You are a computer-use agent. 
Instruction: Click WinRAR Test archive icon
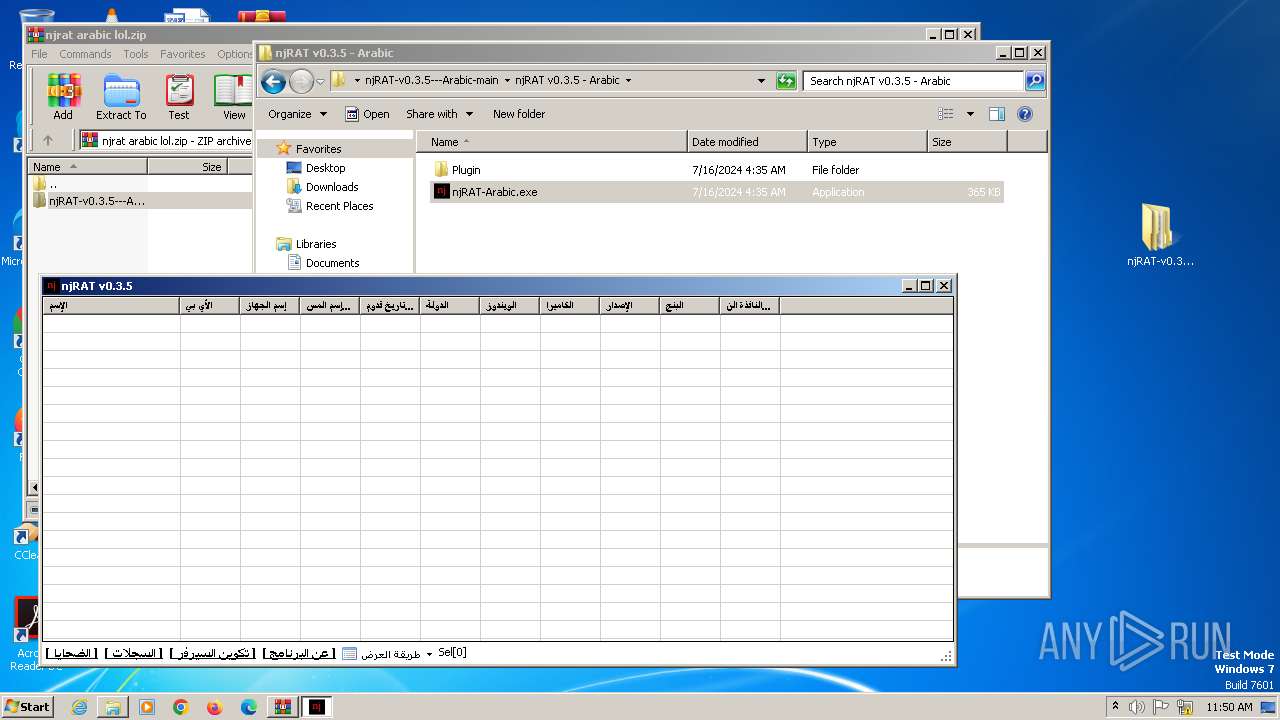click(179, 97)
